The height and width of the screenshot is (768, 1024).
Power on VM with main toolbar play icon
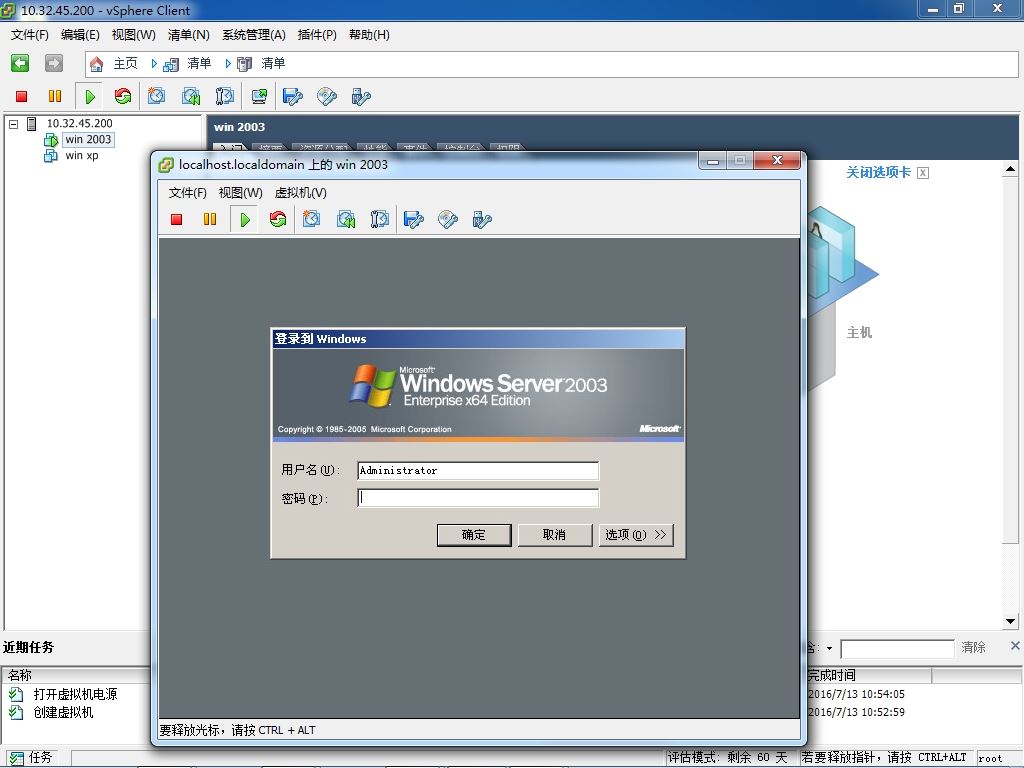pyautogui.click(x=89, y=97)
